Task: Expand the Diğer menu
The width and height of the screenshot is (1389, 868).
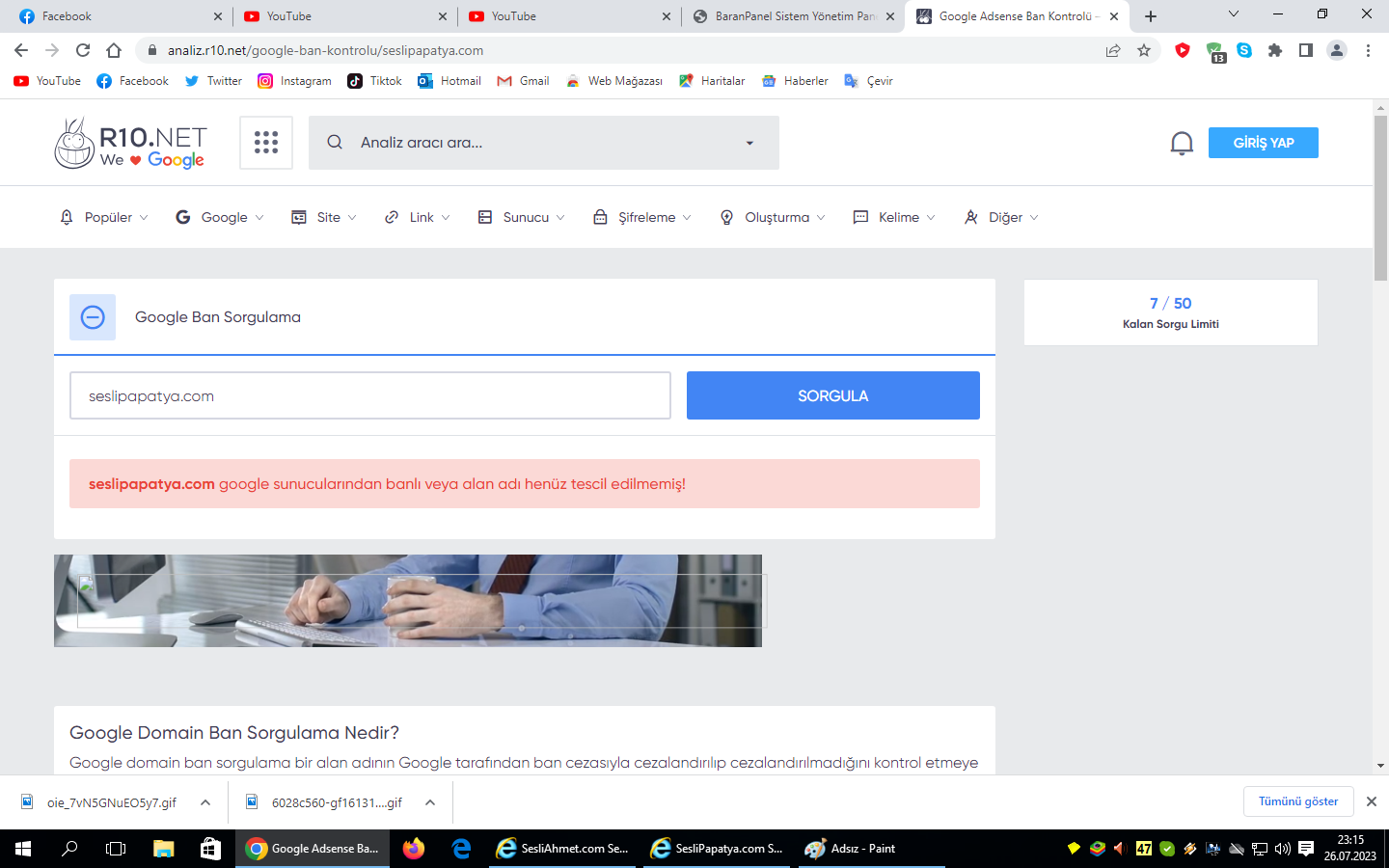Action: 1000,217
